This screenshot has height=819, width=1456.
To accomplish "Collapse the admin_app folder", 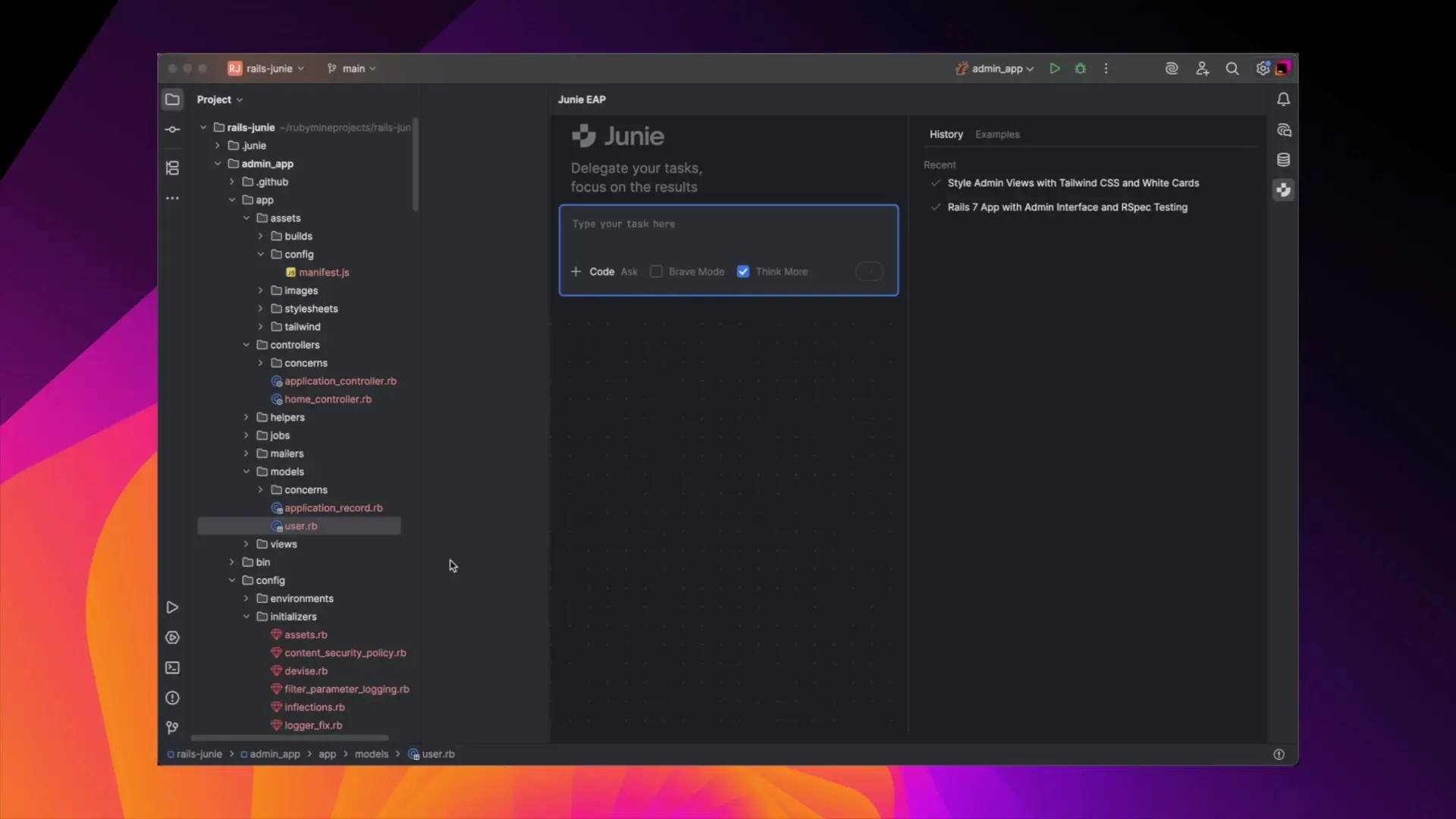I will (x=218, y=164).
